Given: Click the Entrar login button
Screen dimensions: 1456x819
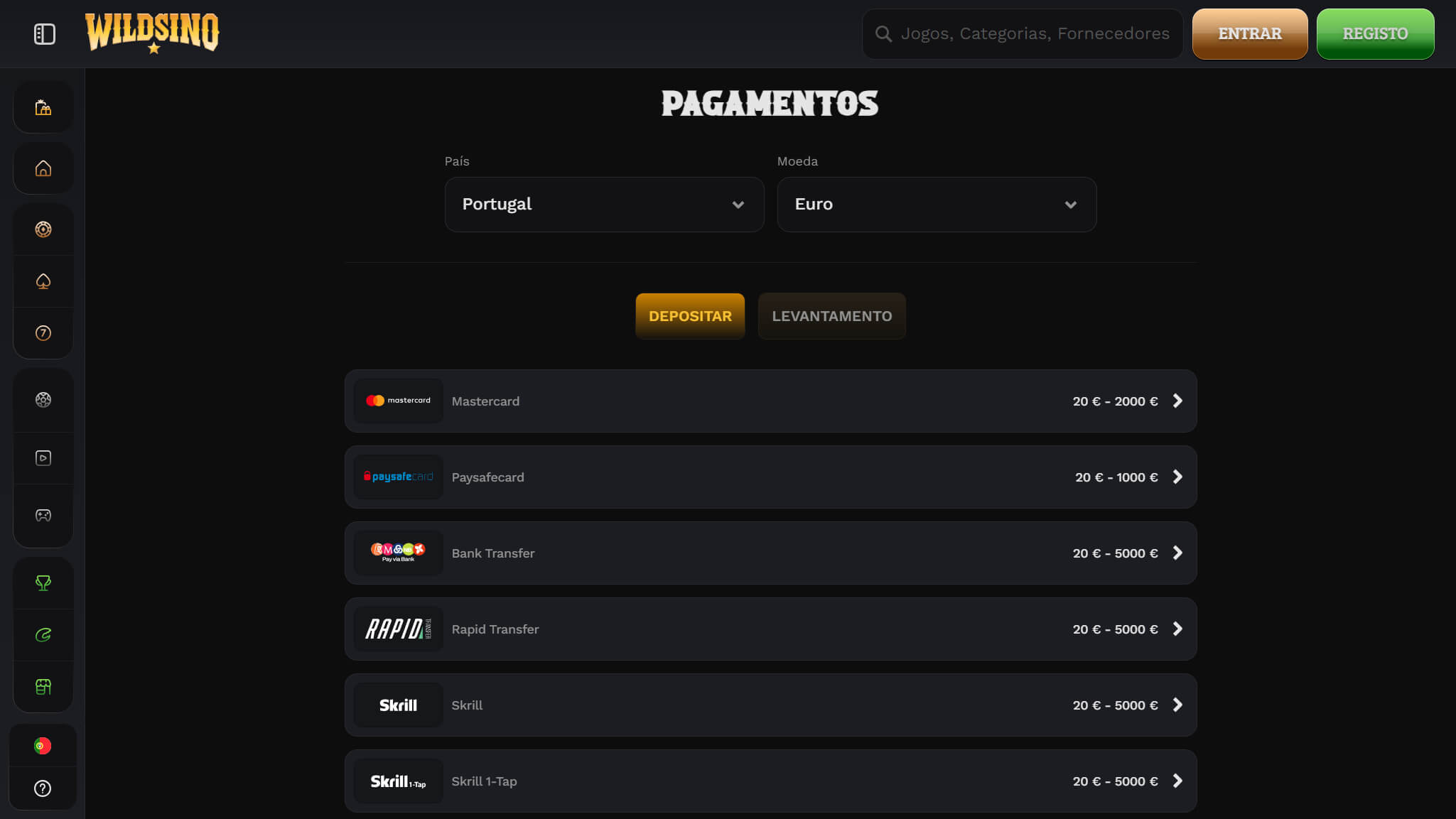Looking at the screenshot, I should pyautogui.click(x=1250, y=34).
